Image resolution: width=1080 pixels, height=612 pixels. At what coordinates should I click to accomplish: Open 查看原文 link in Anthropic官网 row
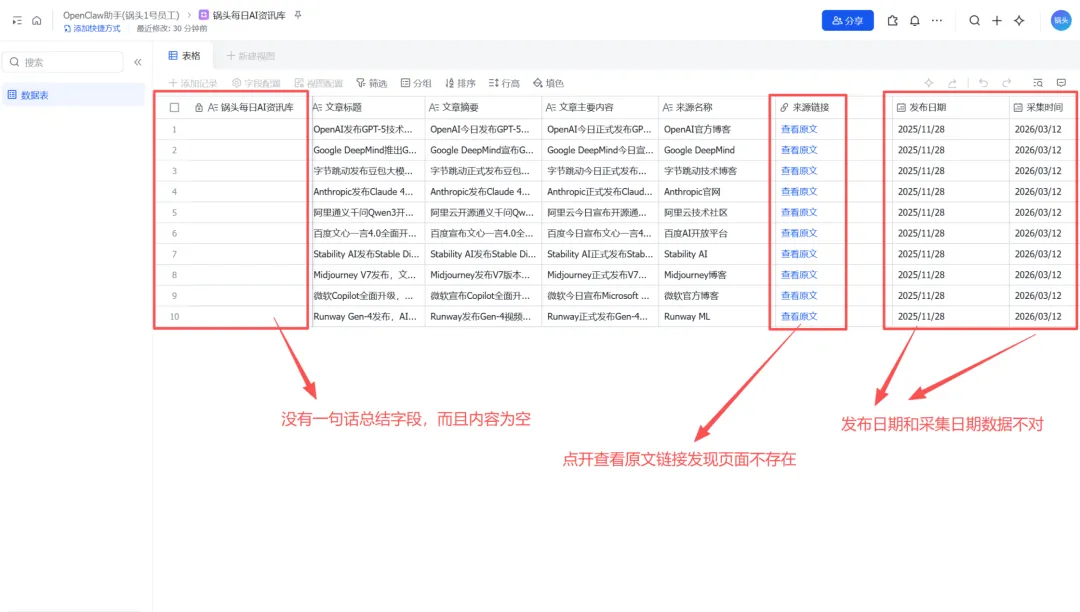(799, 191)
